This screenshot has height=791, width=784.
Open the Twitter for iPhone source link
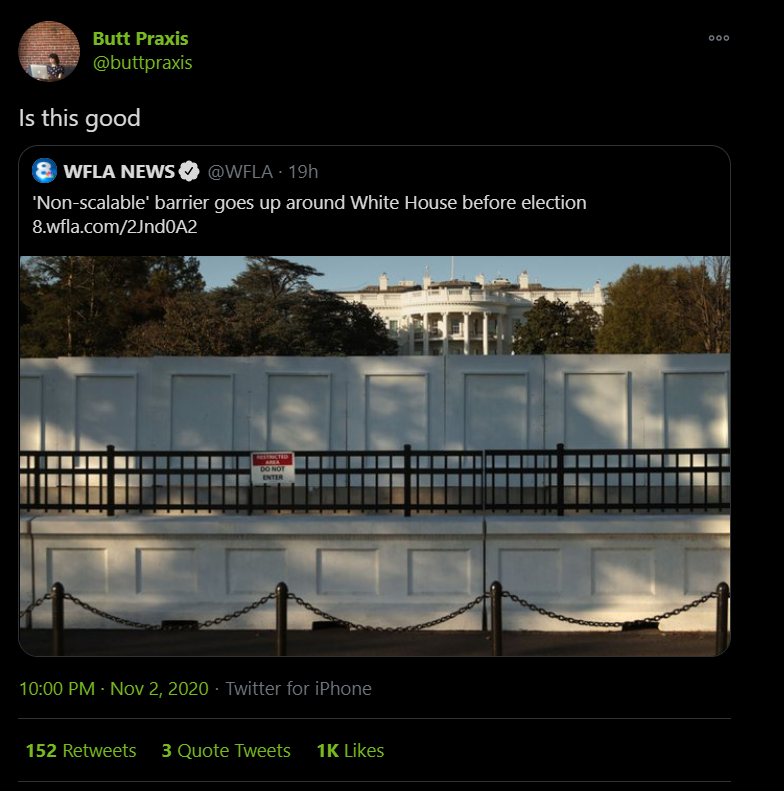[x=298, y=689]
